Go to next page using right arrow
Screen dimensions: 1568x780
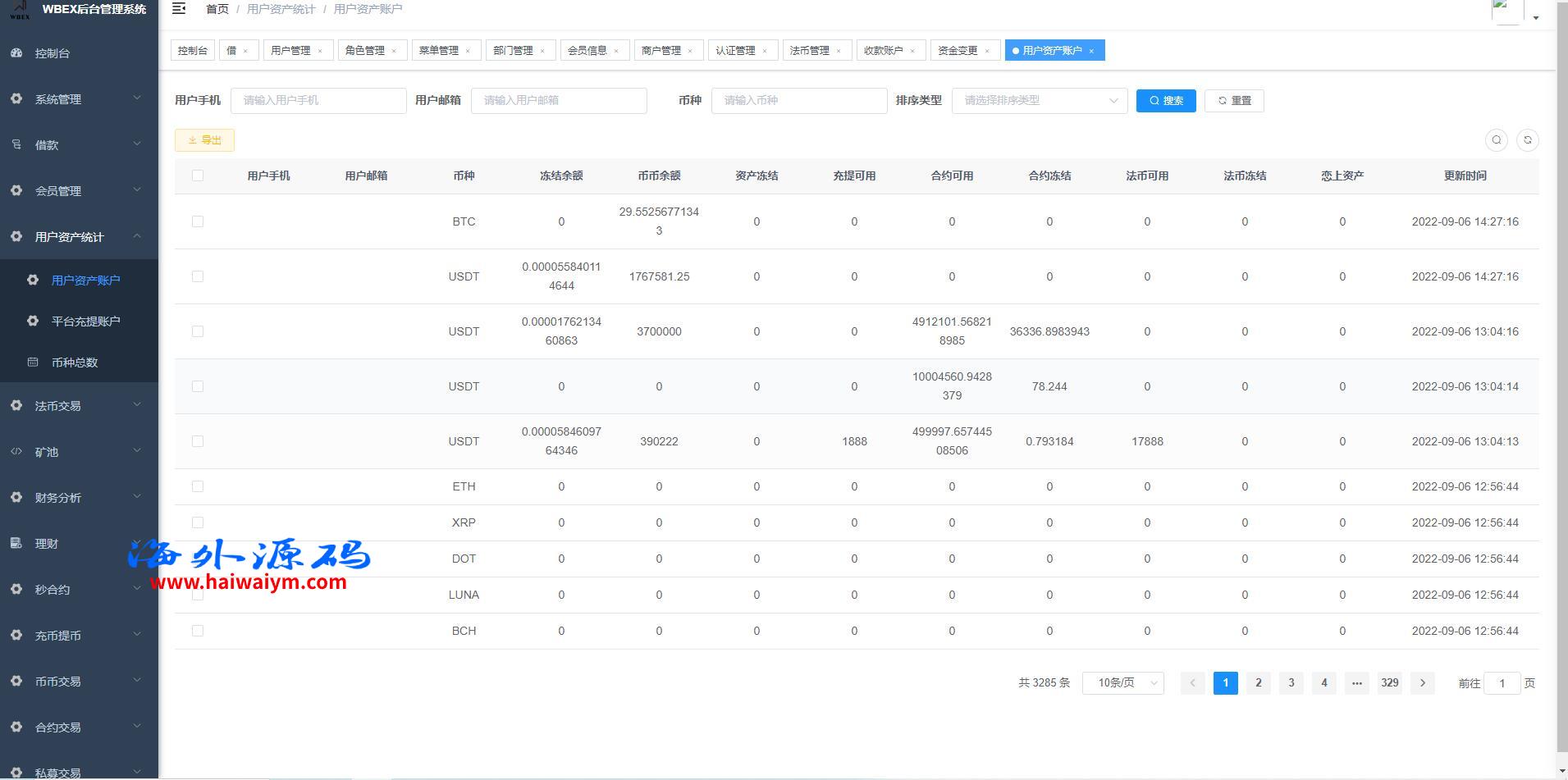[x=1422, y=683]
